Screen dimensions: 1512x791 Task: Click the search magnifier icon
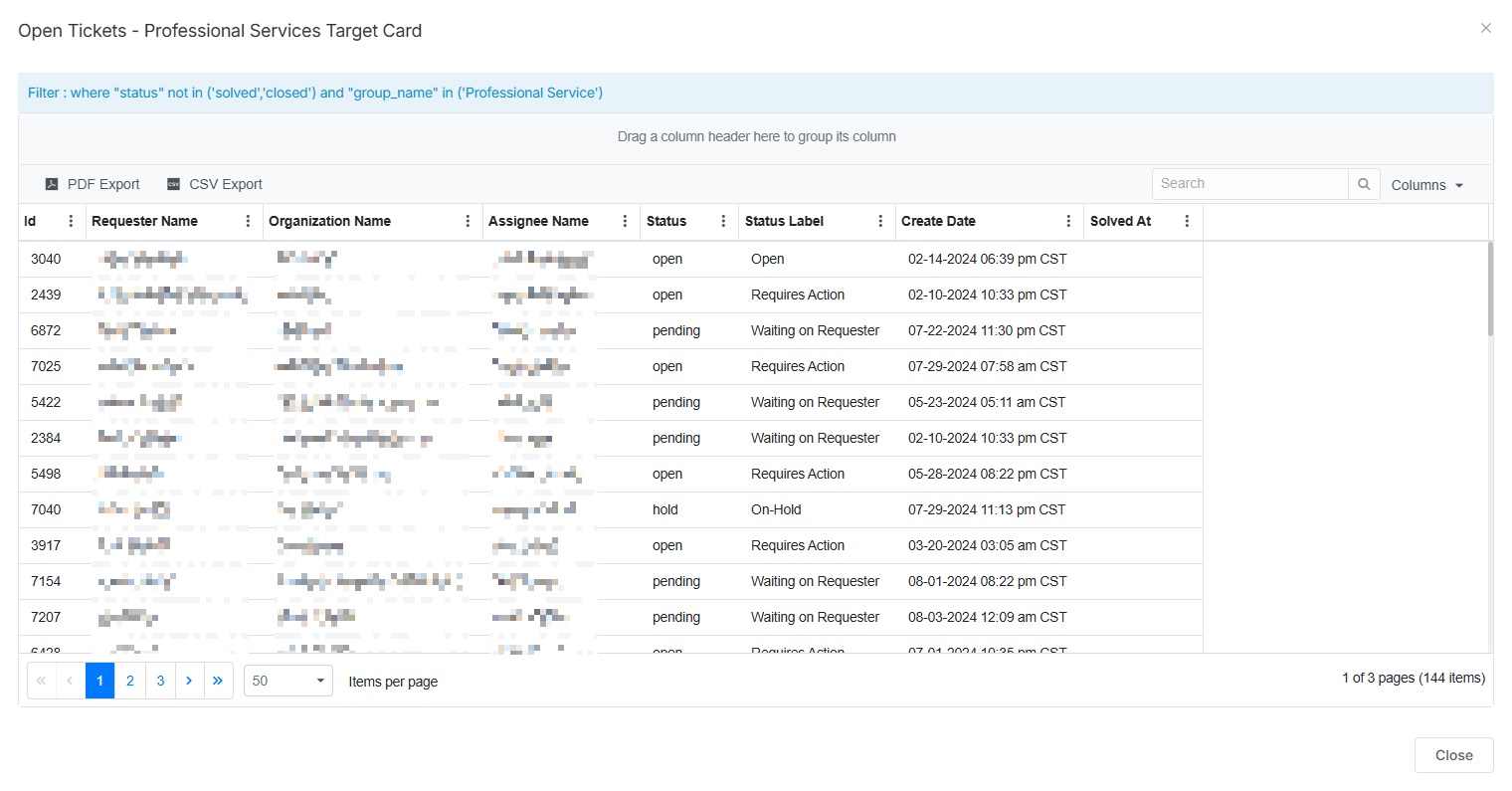tap(1364, 184)
